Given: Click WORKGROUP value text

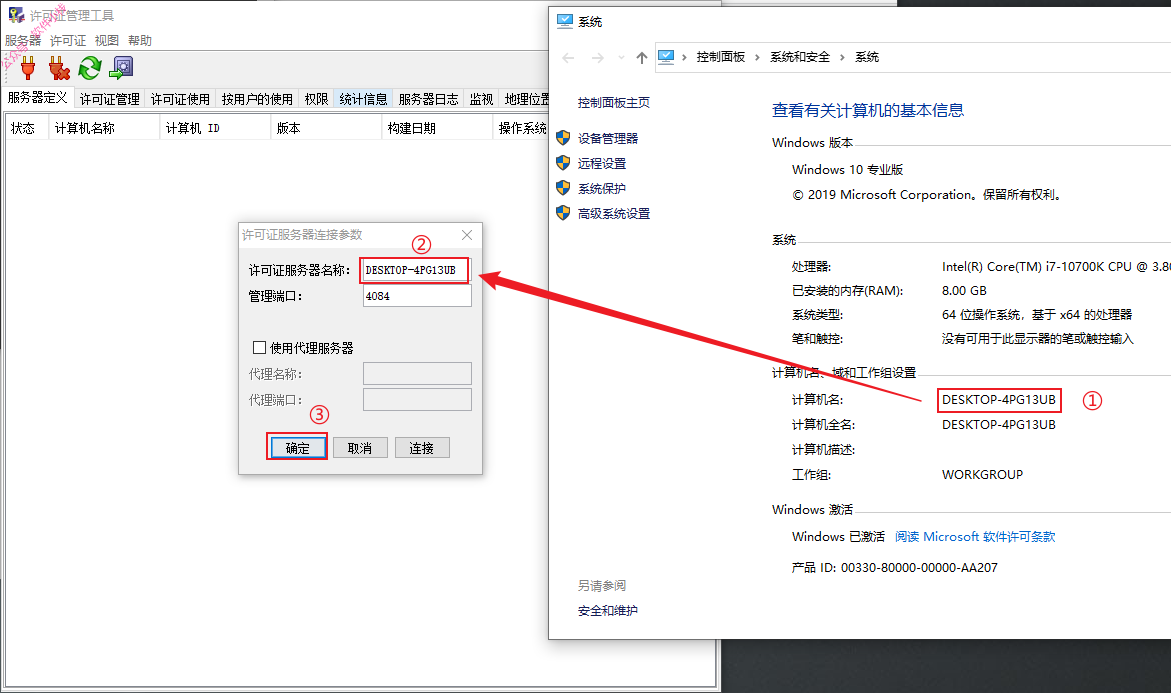Looking at the screenshot, I should coord(982,474).
